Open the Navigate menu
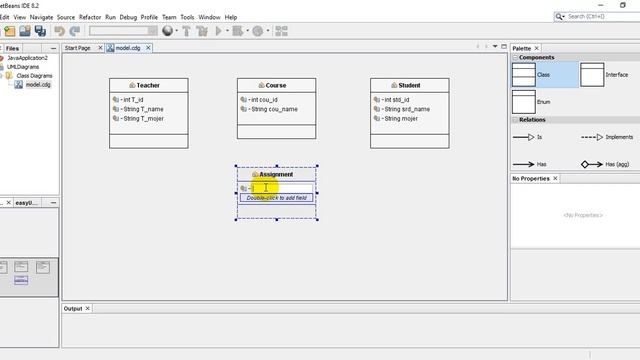 point(41,17)
